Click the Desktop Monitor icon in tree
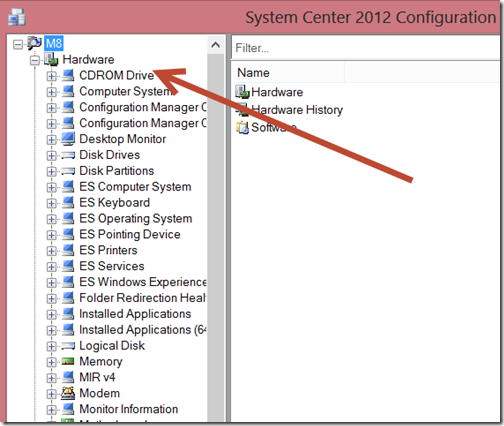Screen dimensions: 504x426 pyautogui.click(x=68, y=139)
